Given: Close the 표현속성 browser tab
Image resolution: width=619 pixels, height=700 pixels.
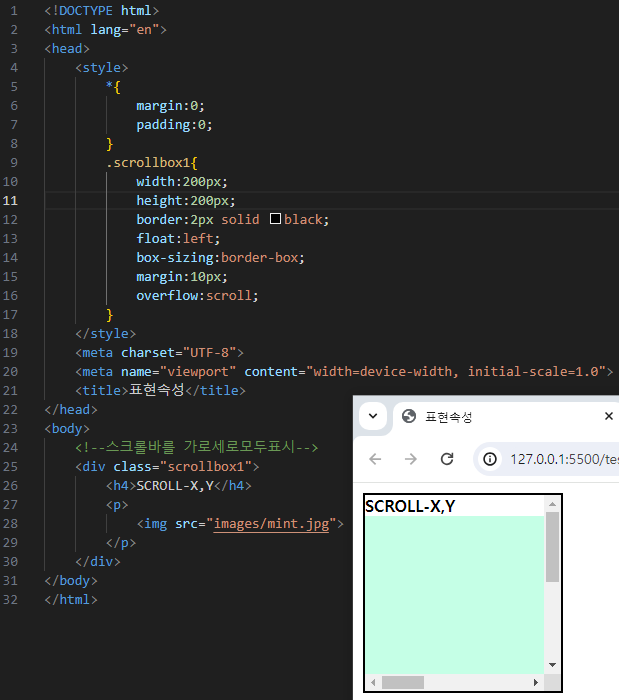Looking at the screenshot, I should tap(609, 416).
